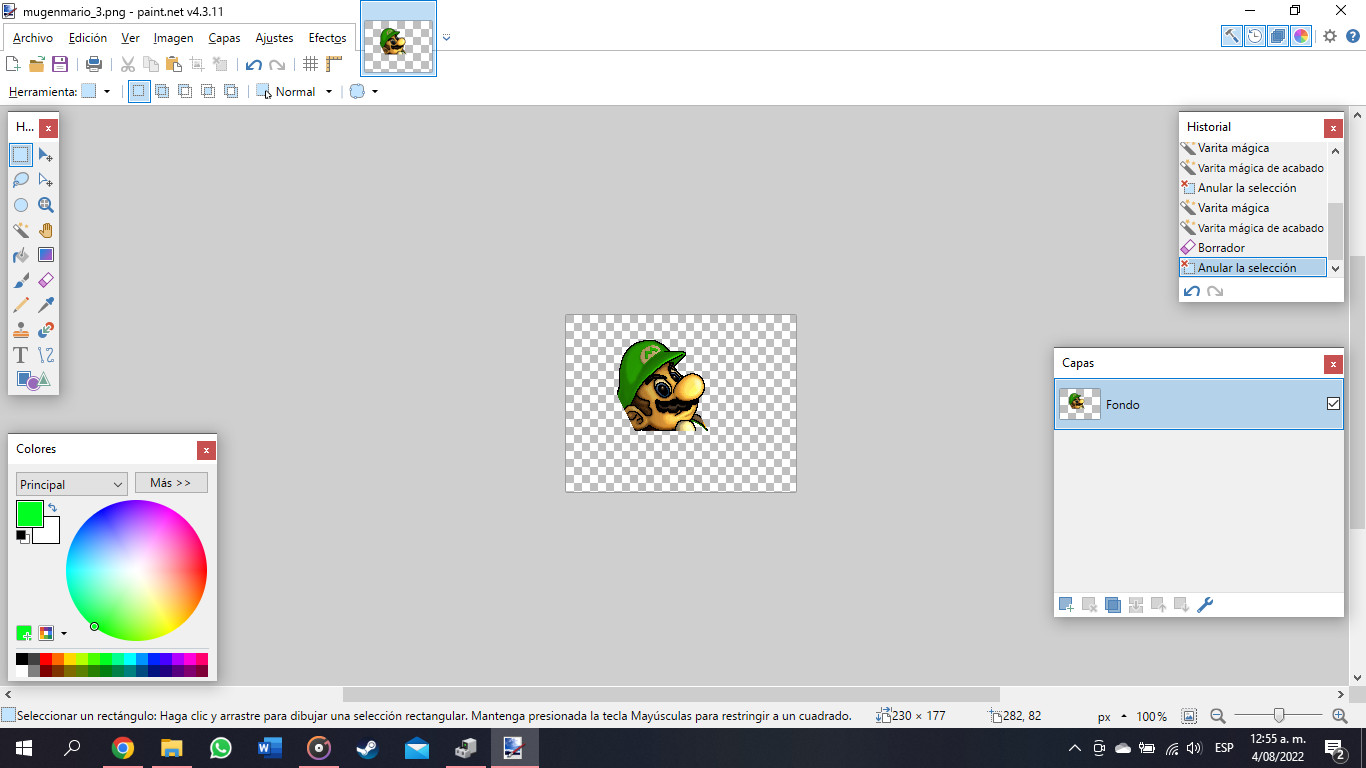
Task: Toggle visibility of the Fondo layer
Action: 1333,404
